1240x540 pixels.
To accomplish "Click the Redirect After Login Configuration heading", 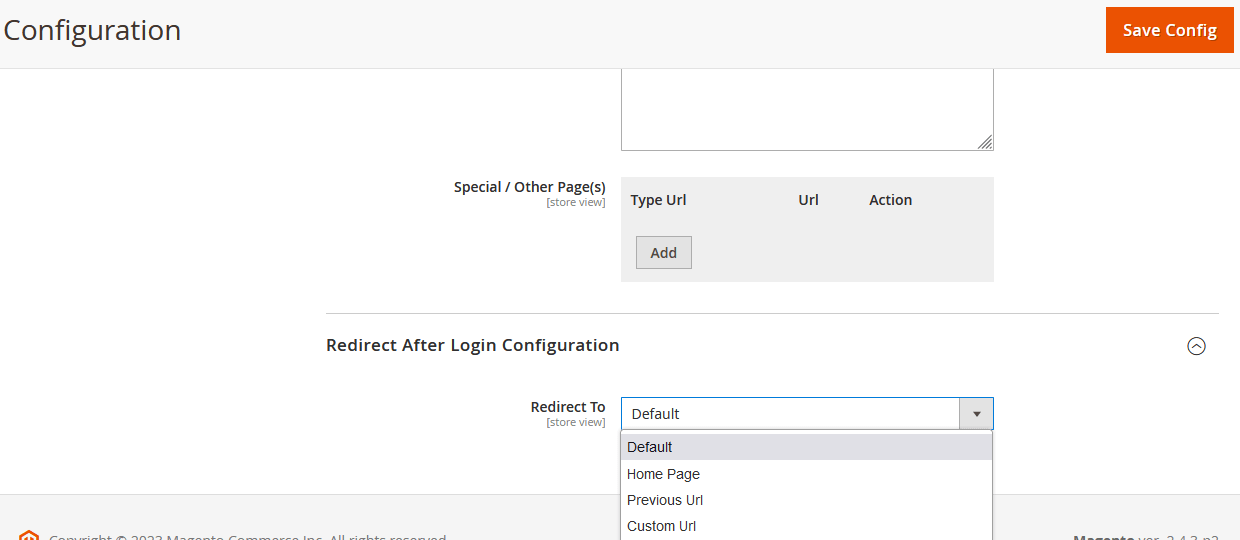I will [473, 345].
